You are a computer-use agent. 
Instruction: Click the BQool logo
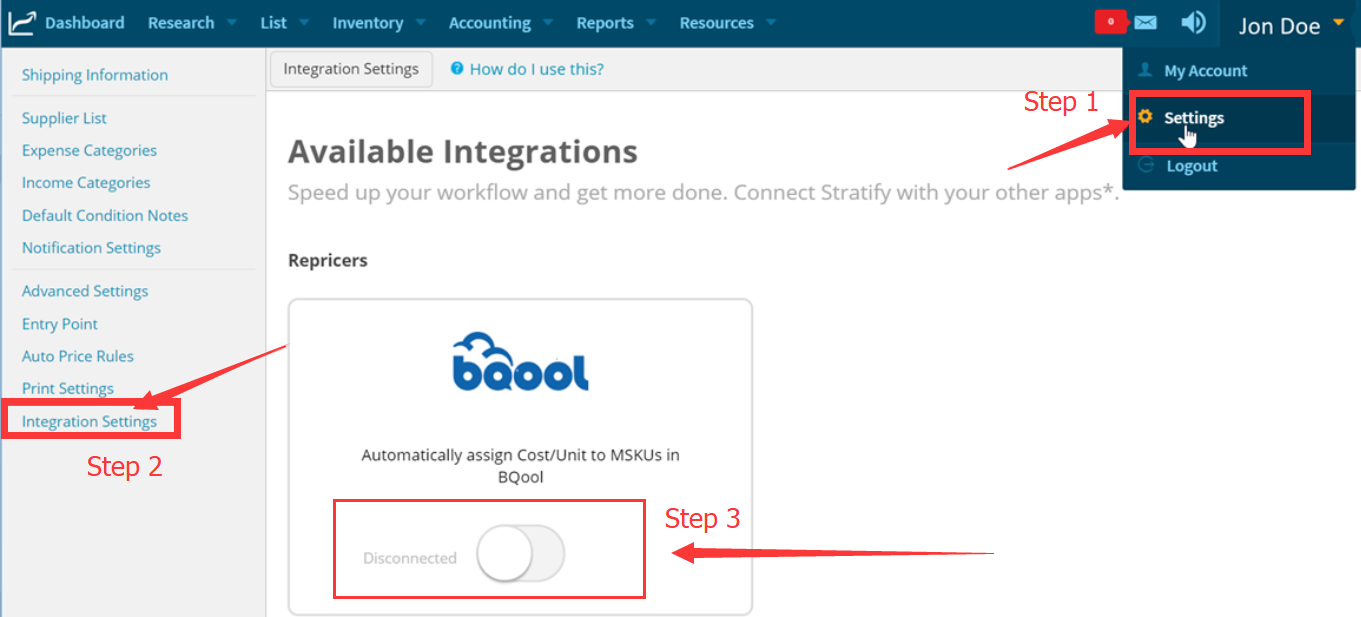point(520,361)
